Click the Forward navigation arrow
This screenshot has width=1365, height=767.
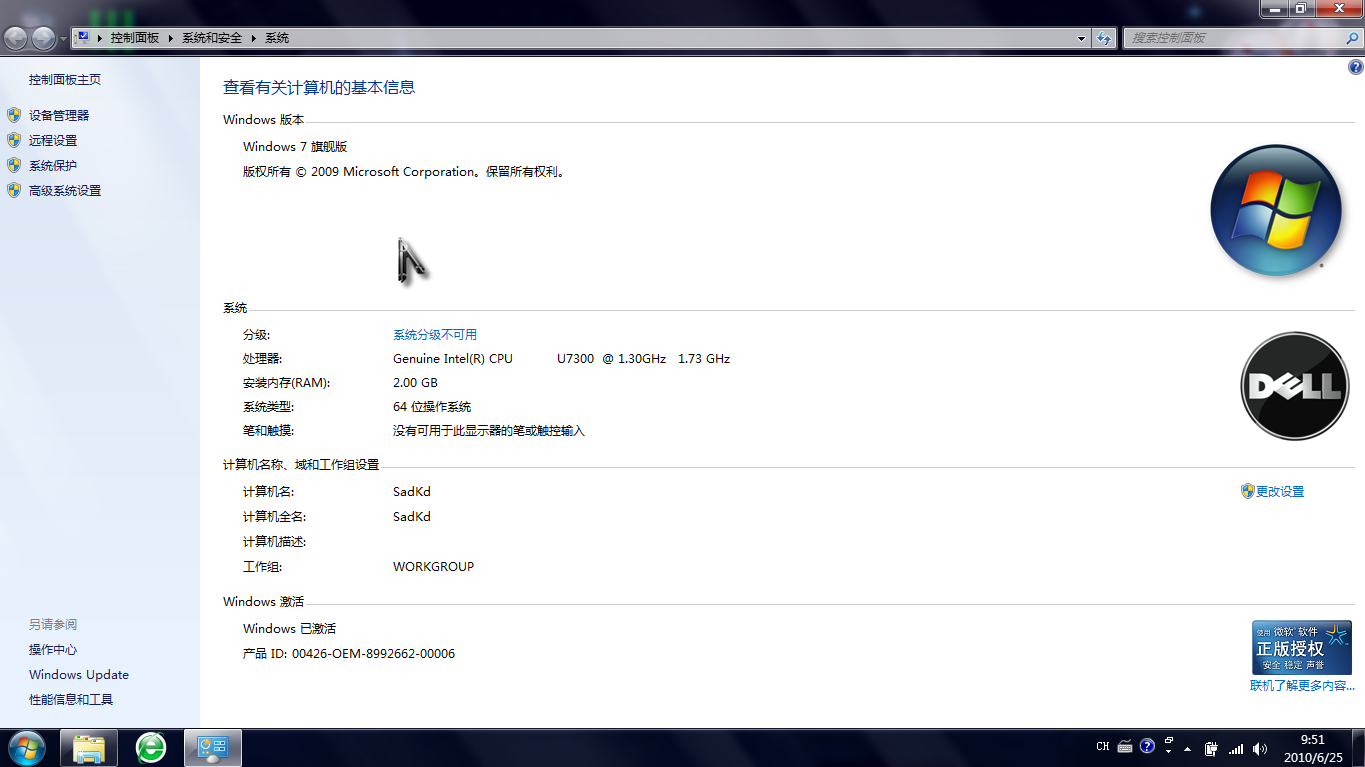click(x=44, y=38)
